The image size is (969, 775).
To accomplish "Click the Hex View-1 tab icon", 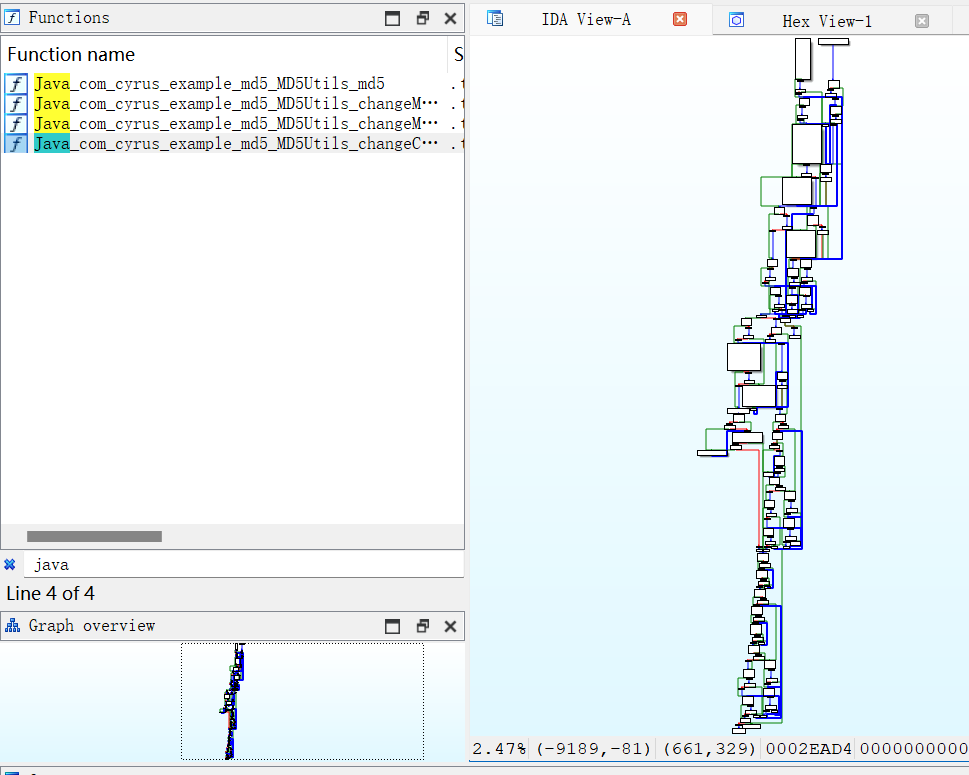I will point(736,20).
